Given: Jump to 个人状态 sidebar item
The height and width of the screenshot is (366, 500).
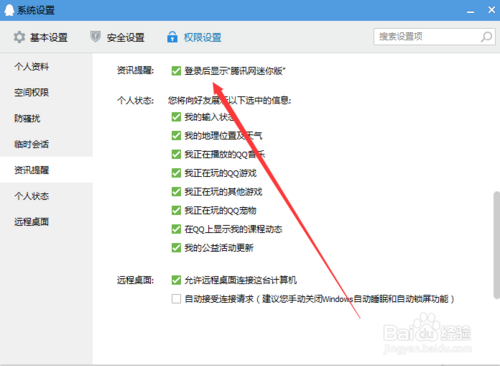Looking at the screenshot, I should click(x=46, y=196).
